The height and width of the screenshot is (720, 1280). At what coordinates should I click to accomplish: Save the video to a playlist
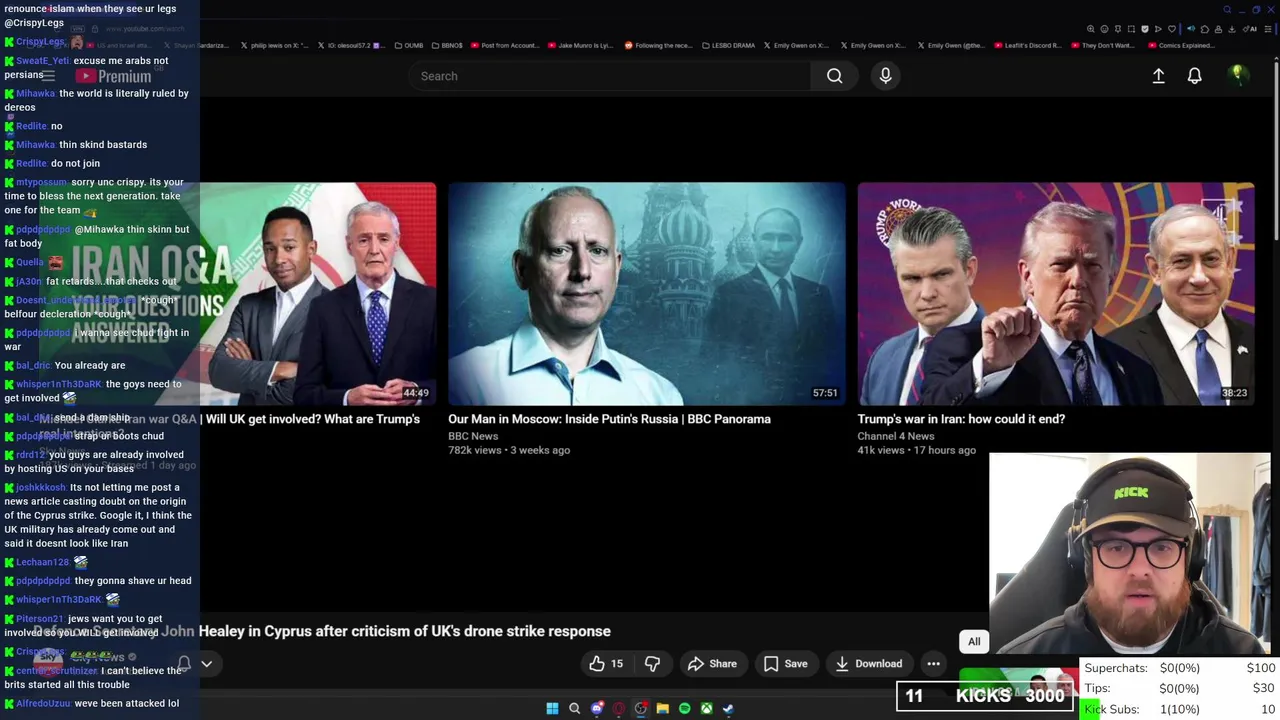pyautogui.click(x=785, y=664)
